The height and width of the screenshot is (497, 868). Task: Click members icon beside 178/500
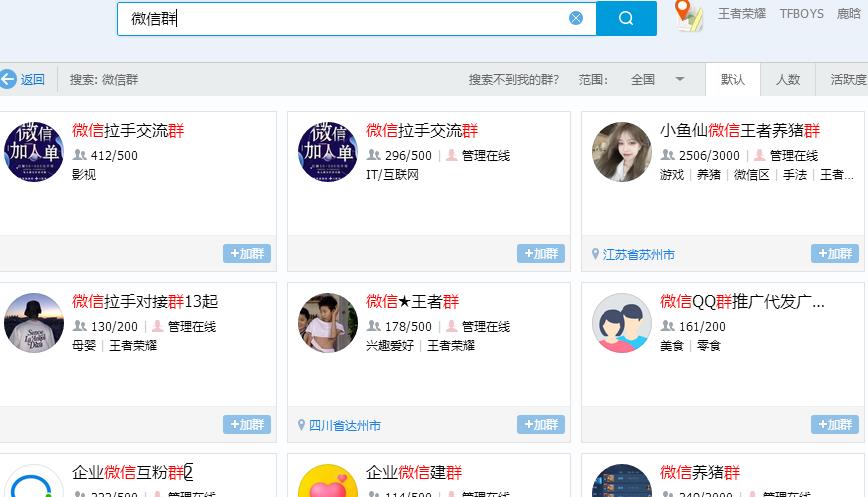[x=374, y=326]
